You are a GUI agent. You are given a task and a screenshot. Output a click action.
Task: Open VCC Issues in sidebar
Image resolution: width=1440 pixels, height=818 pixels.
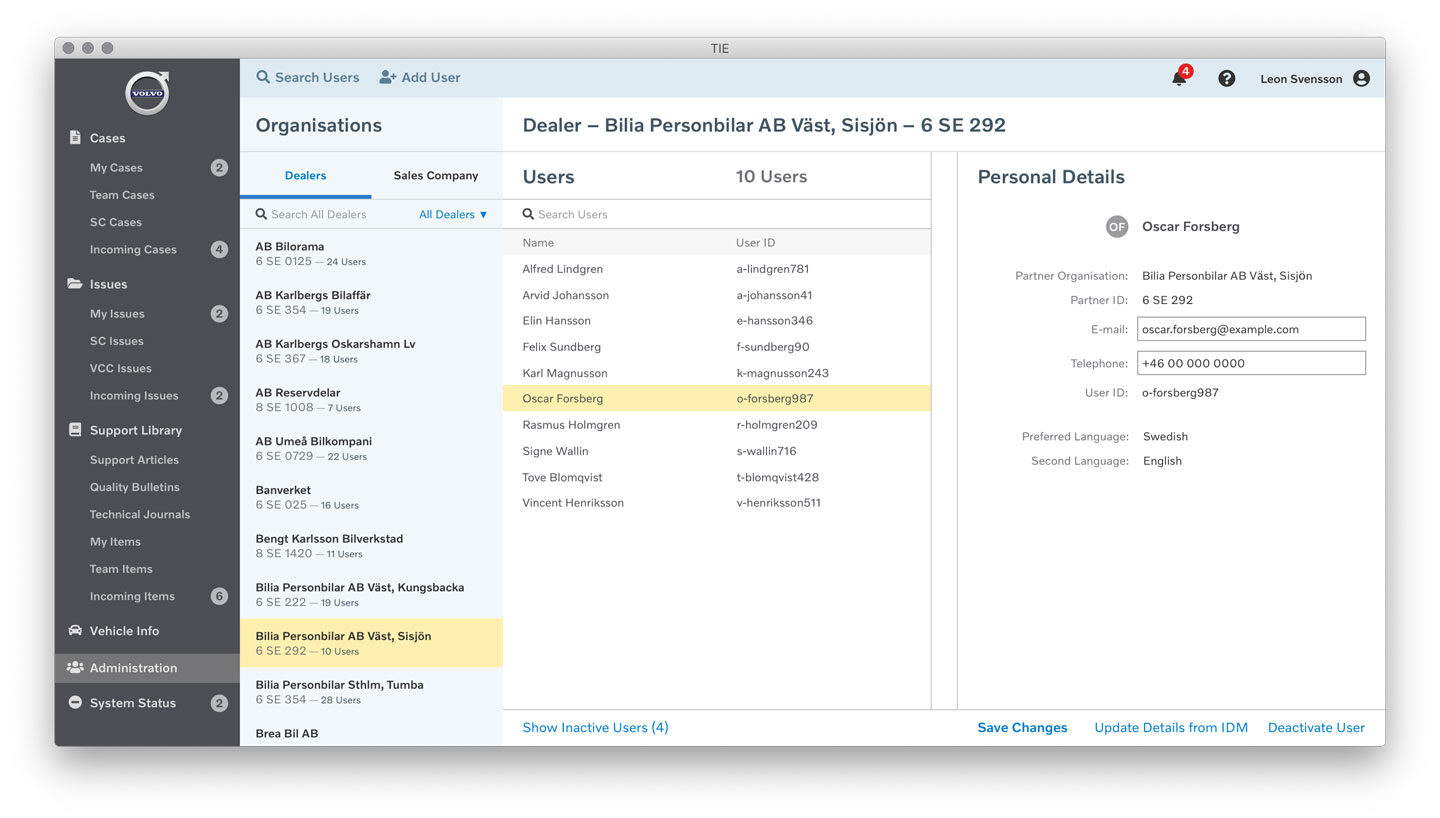click(121, 368)
